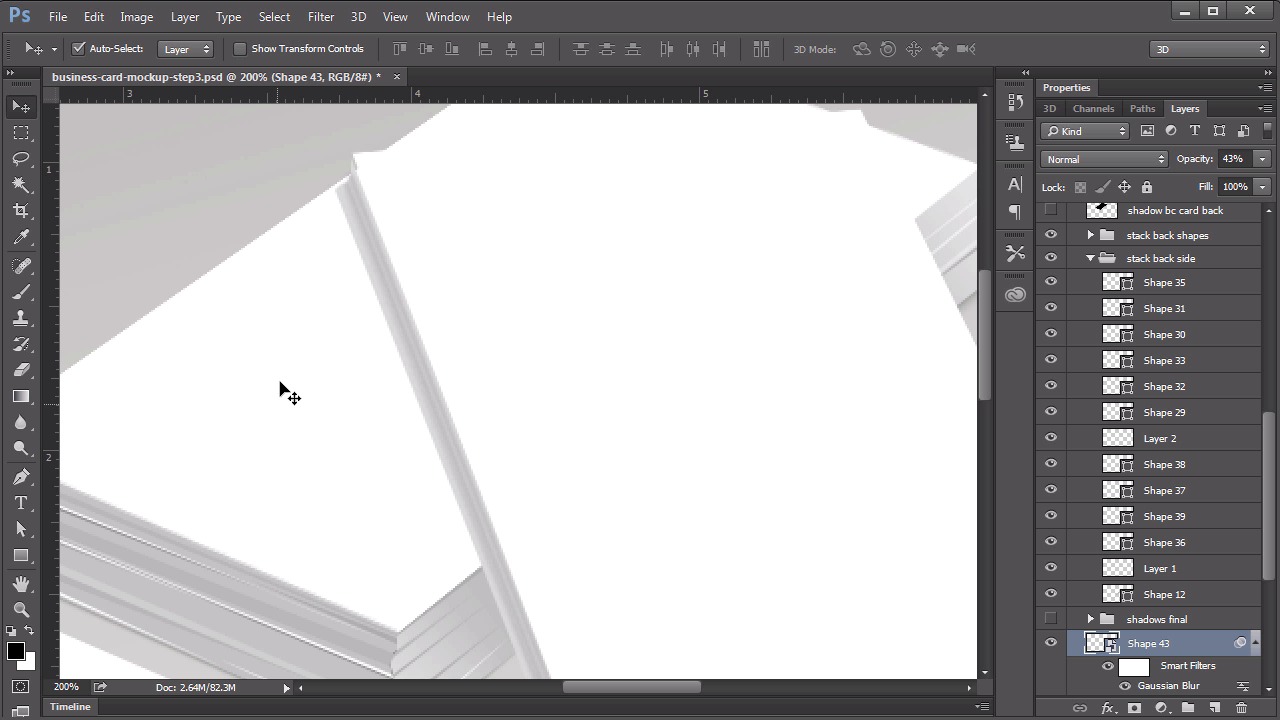Enable Show Transform Controls checkbox
This screenshot has width=1280, height=720.
point(240,48)
